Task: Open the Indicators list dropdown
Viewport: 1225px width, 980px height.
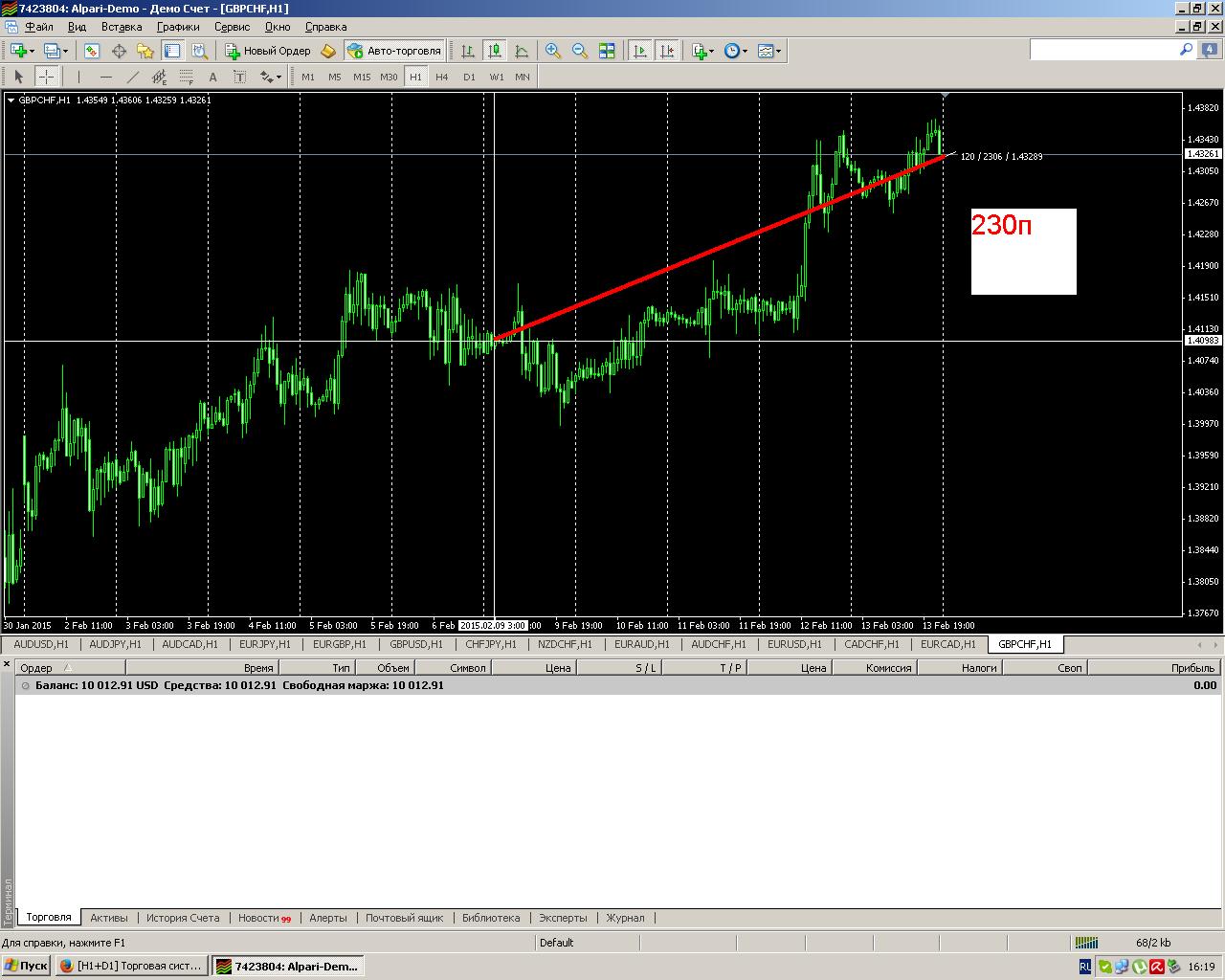Action: tap(703, 51)
